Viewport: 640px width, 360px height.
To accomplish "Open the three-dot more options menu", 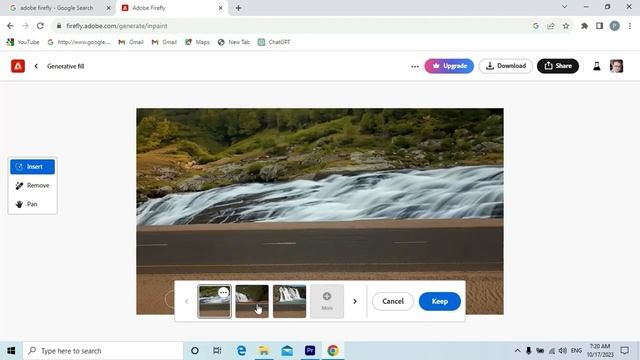I will (415, 66).
